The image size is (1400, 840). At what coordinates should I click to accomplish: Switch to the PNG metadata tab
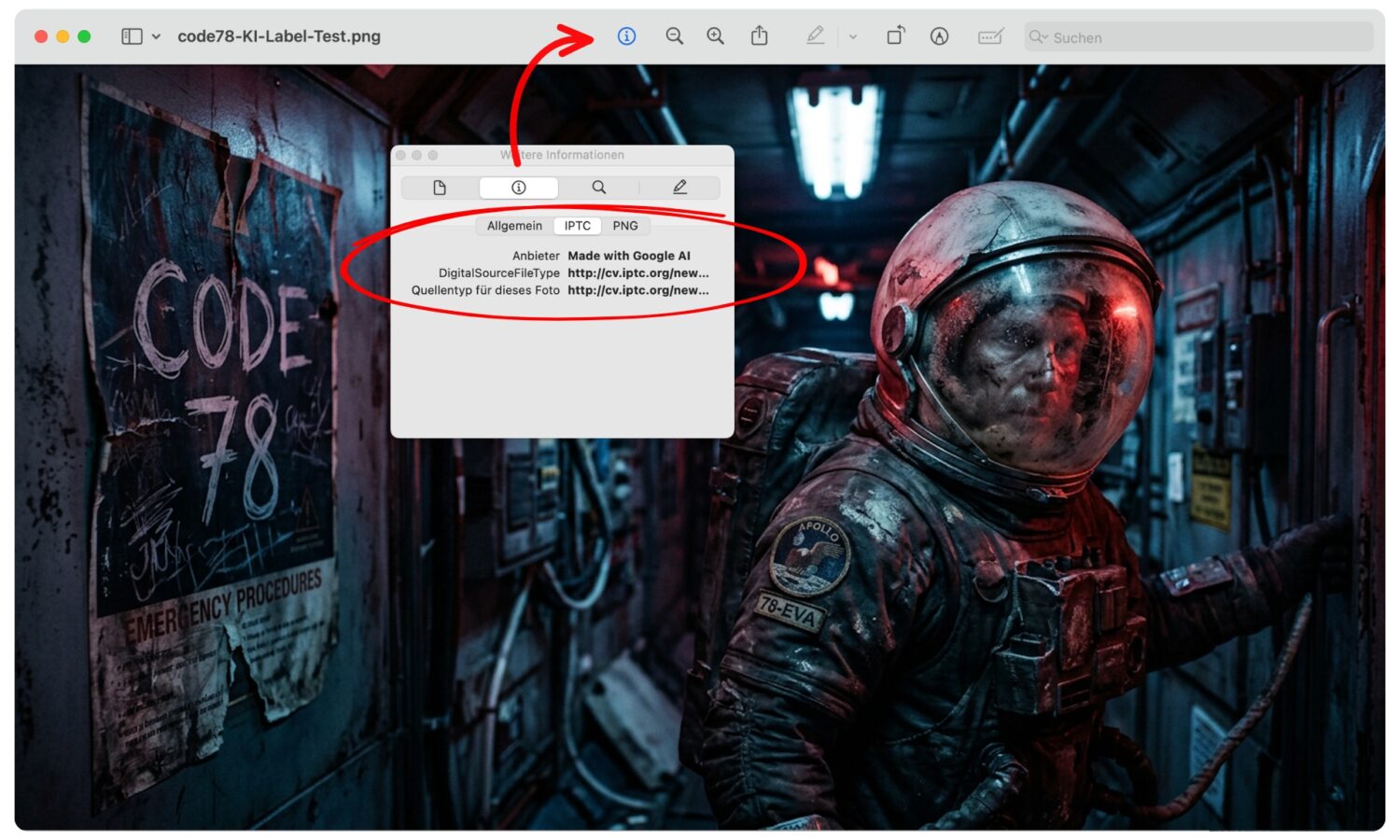pos(625,226)
